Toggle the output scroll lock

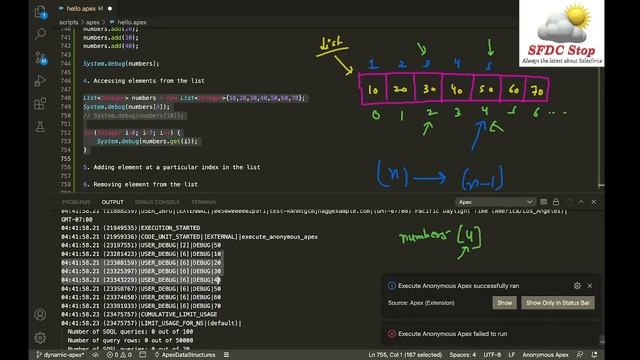pyautogui.click(x=556, y=202)
